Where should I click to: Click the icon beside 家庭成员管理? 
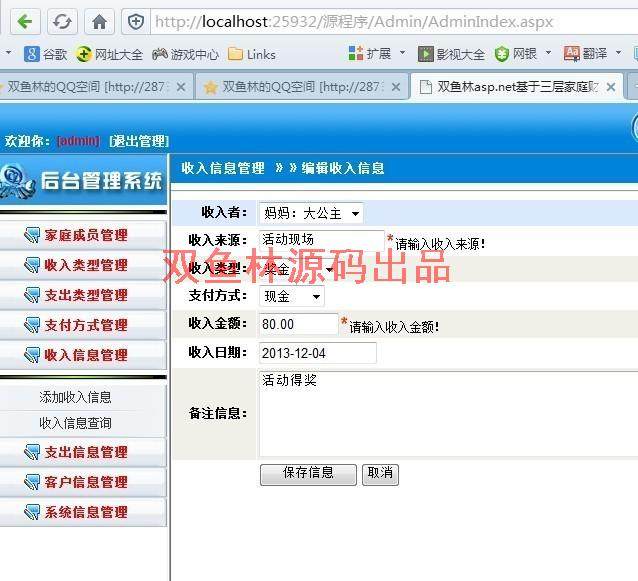tap(32, 235)
